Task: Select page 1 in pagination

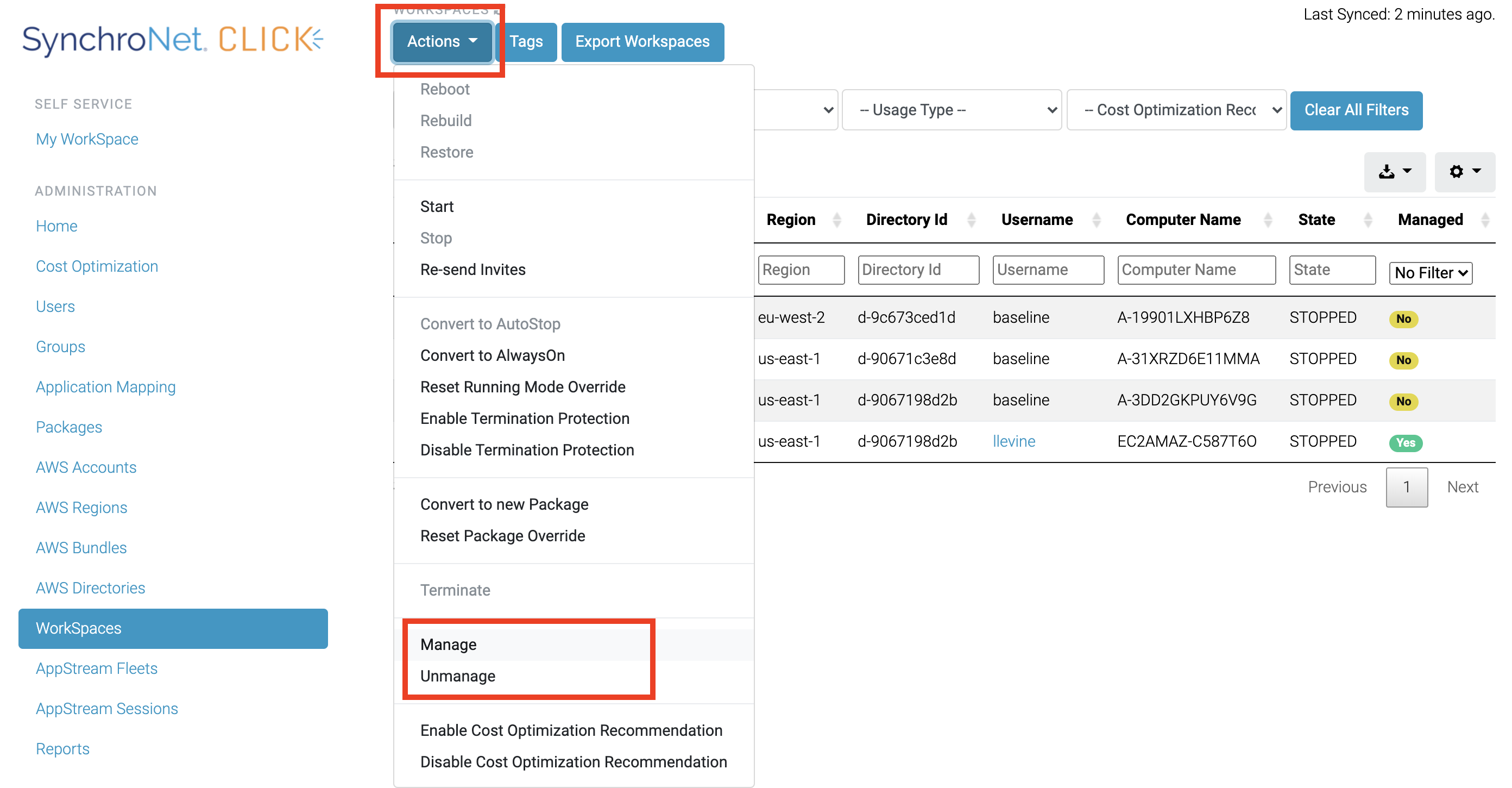Action: pyautogui.click(x=1406, y=487)
